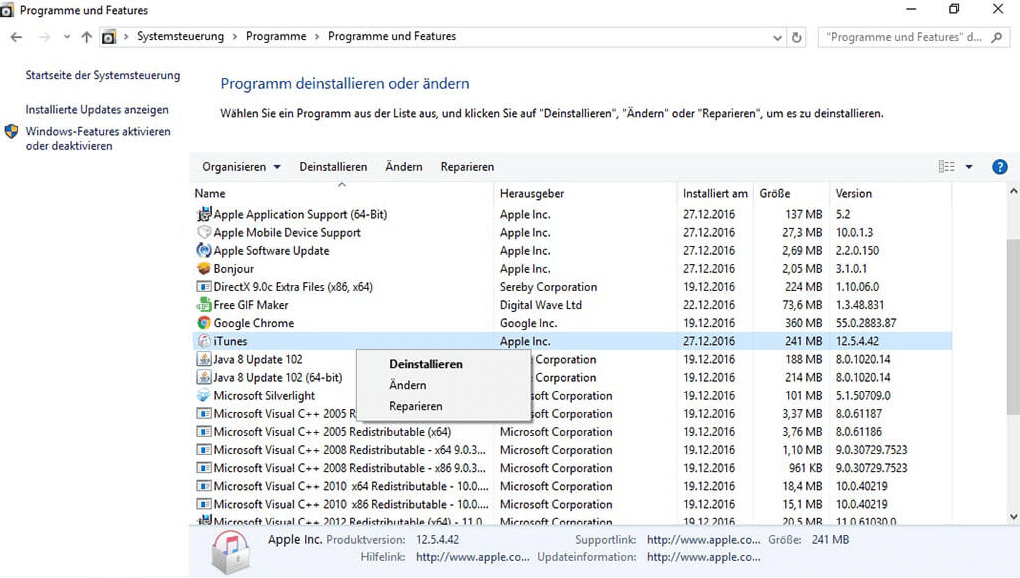Open Windows-Features aktivieren oder deaktivieren link
The width and height of the screenshot is (1020, 578).
(x=98, y=138)
